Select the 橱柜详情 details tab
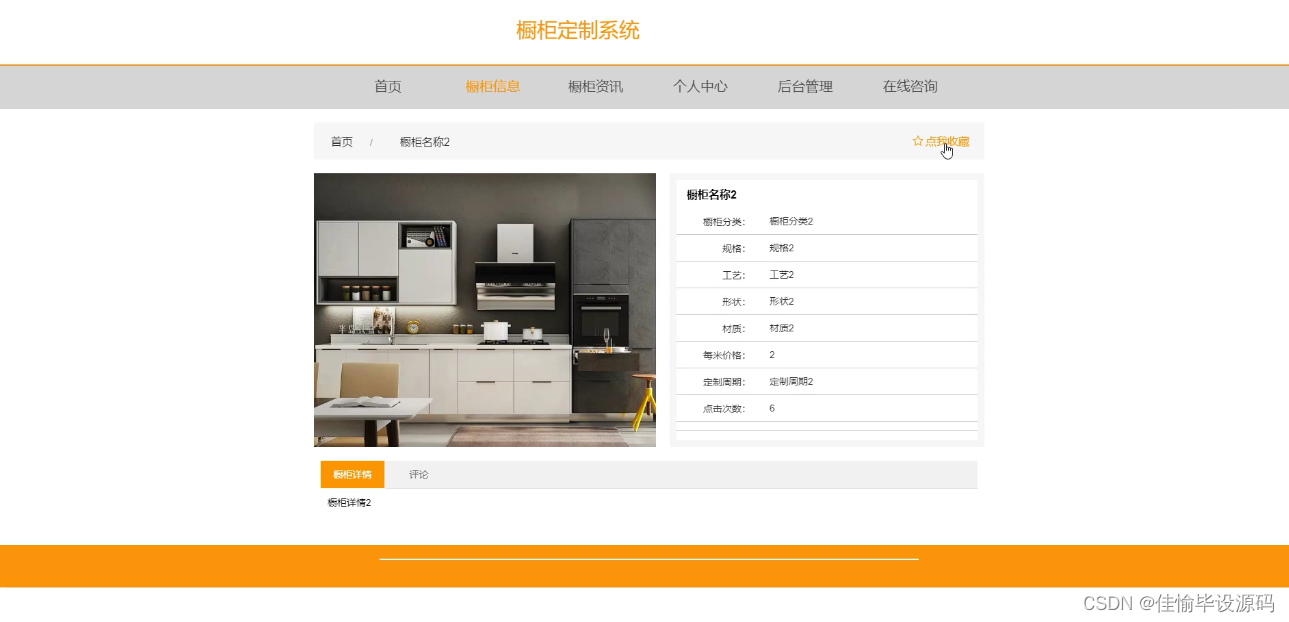1289x622 pixels. pos(350,474)
